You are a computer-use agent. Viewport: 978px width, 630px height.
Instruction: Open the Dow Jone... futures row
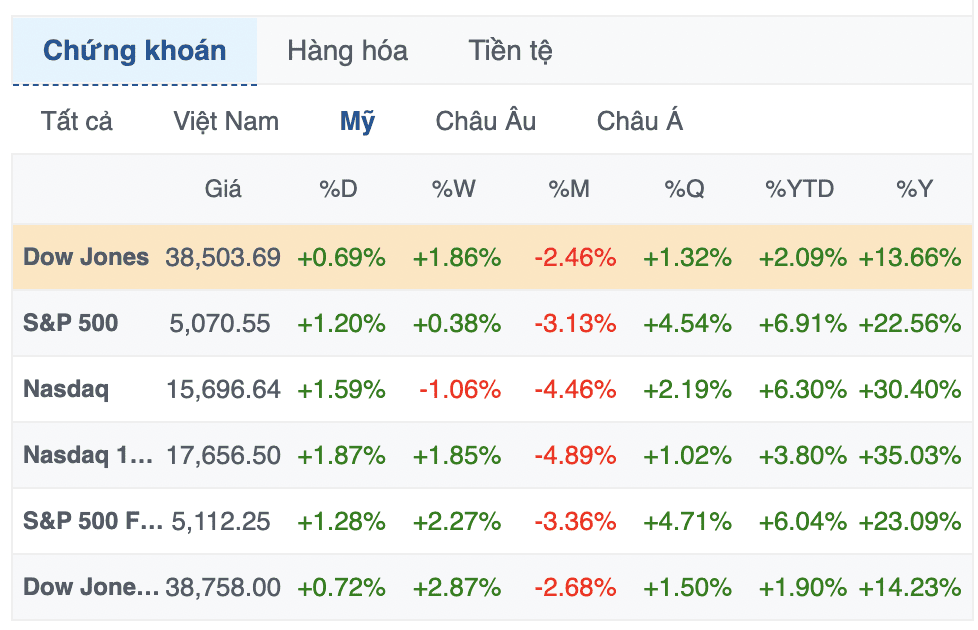click(492, 588)
